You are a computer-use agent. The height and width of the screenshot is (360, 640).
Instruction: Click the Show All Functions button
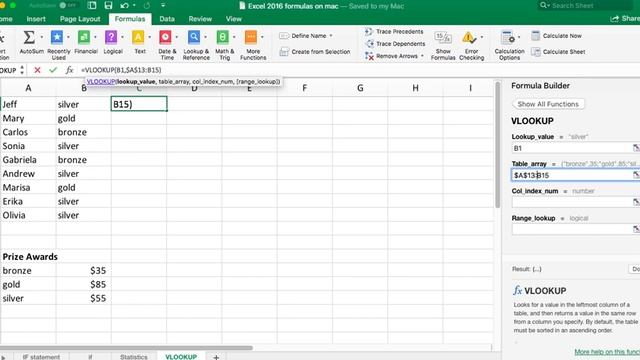pos(548,104)
